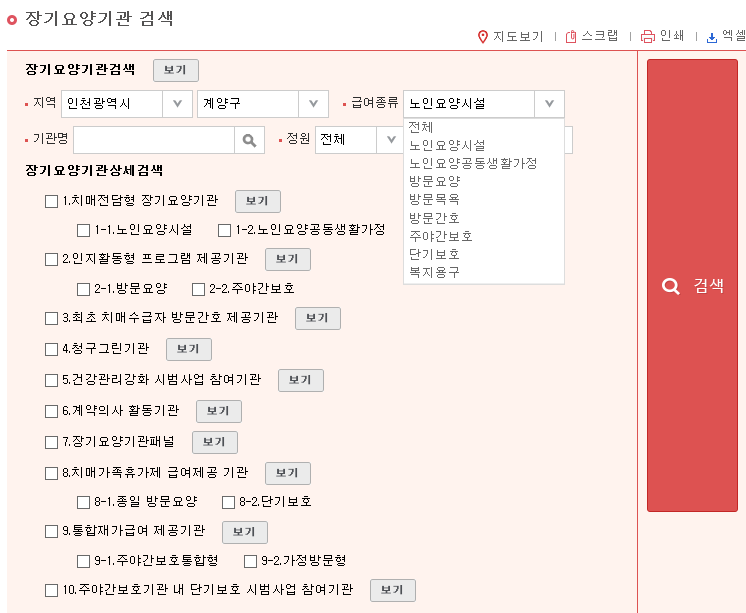Click 보기 for 5.건강관리강화 시범사업
Image resolution: width=746 pixels, height=613 pixels.
(301, 380)
